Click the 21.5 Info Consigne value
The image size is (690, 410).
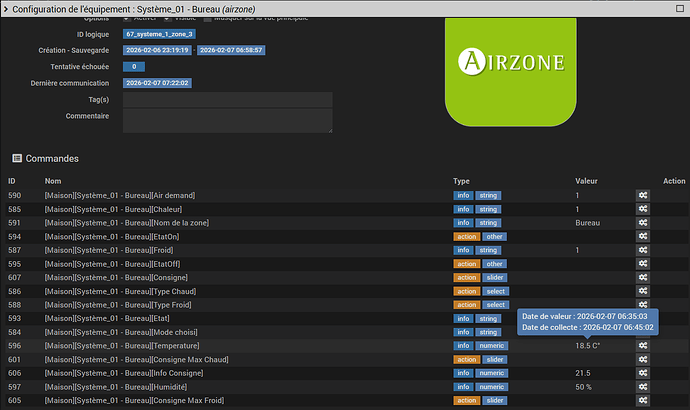tap(583, 373)
